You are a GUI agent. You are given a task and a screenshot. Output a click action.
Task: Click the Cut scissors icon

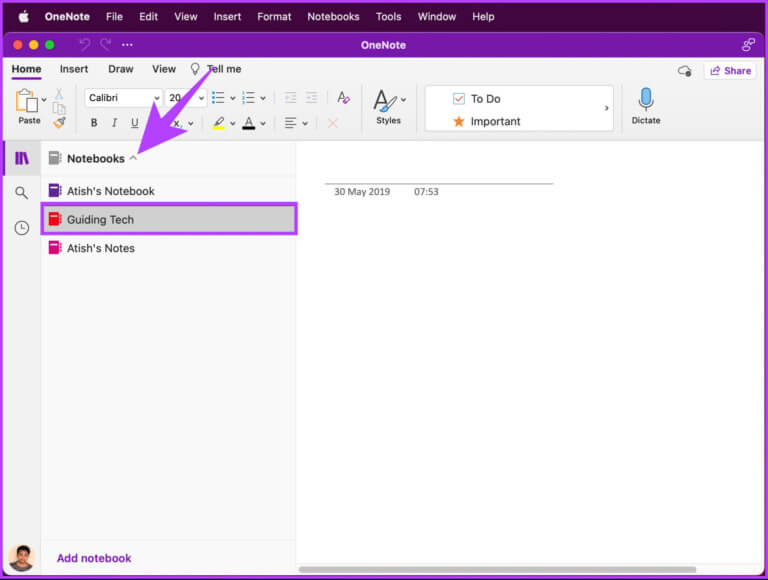point(59,94)
